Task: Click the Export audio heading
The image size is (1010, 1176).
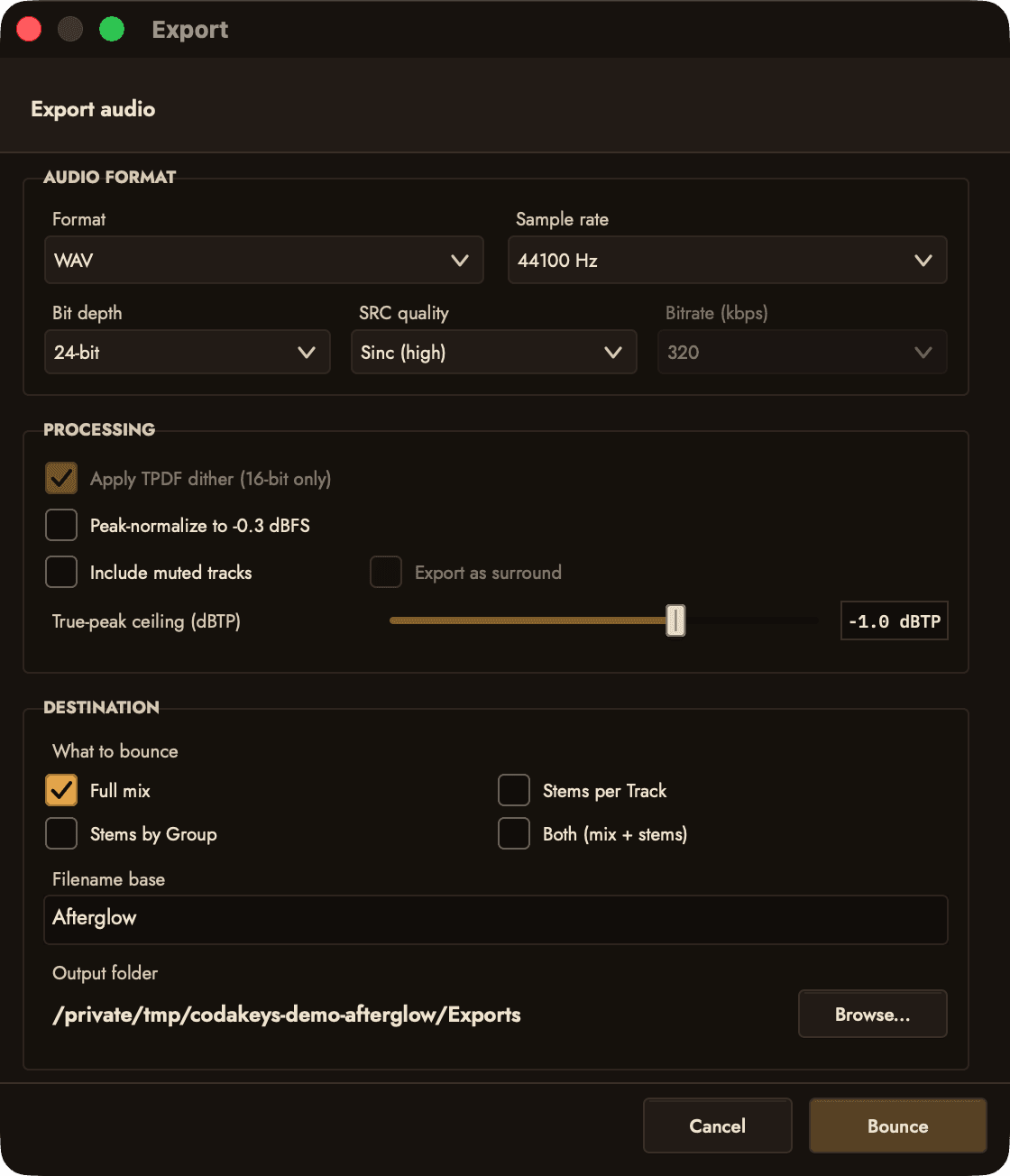Action: click(x=93, y=109)
